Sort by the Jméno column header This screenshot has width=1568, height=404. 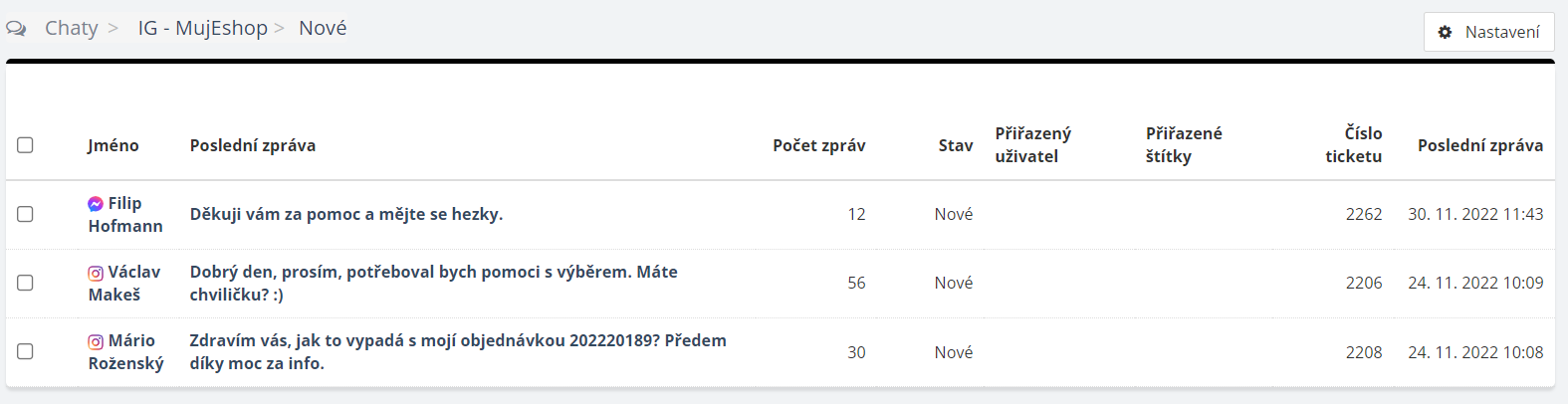112,145
